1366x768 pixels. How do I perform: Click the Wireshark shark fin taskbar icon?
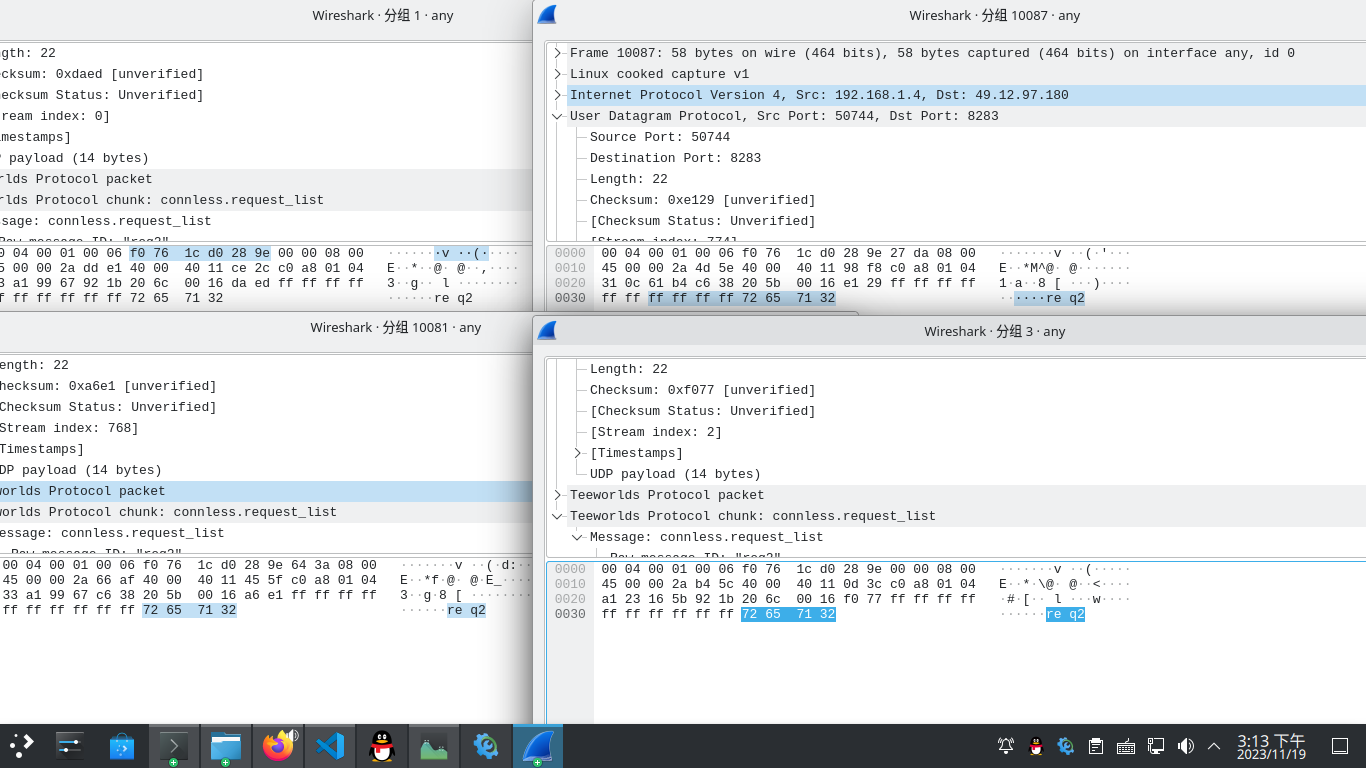click(538, 746)
